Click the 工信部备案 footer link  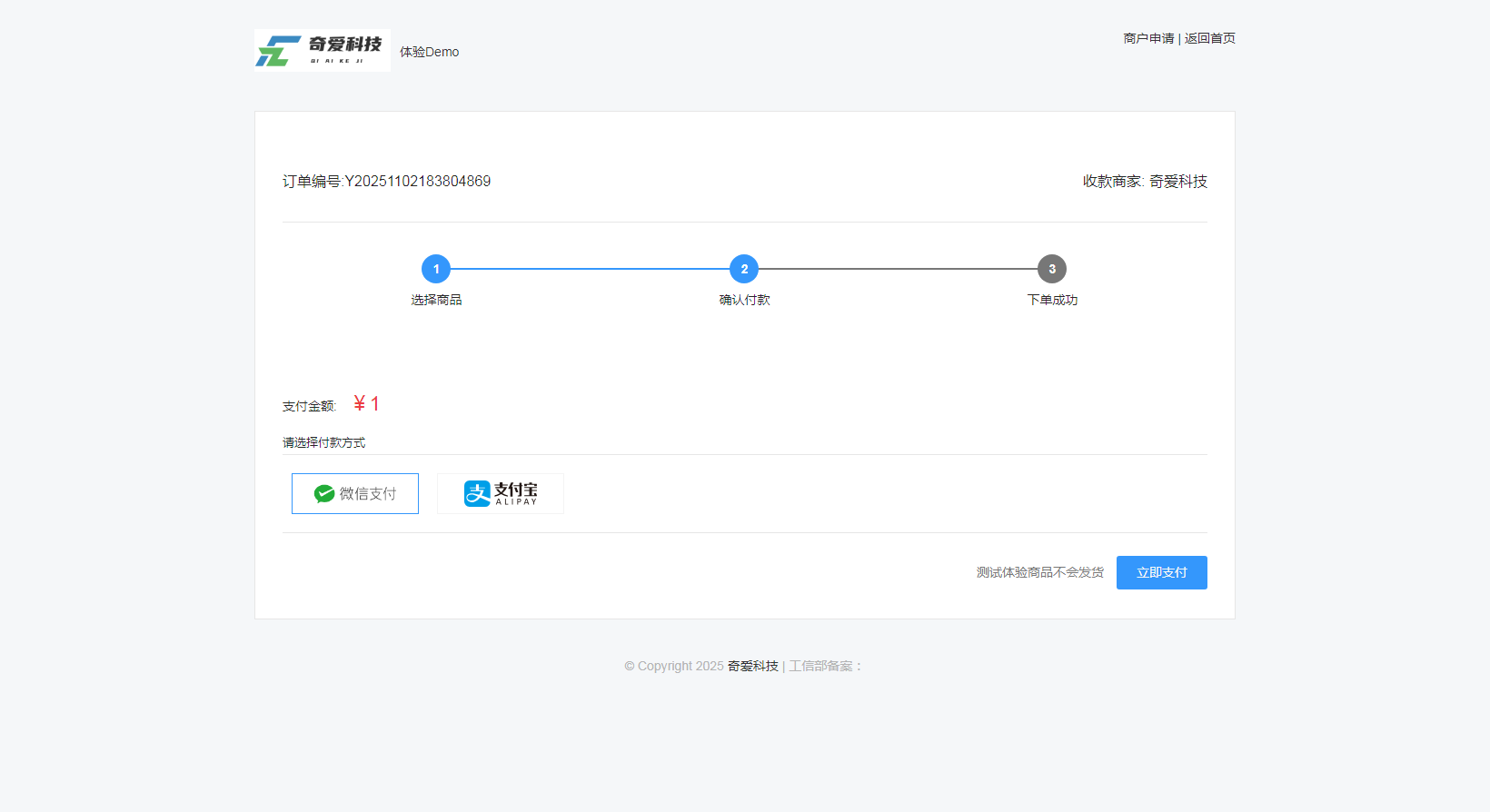(820, 666)
